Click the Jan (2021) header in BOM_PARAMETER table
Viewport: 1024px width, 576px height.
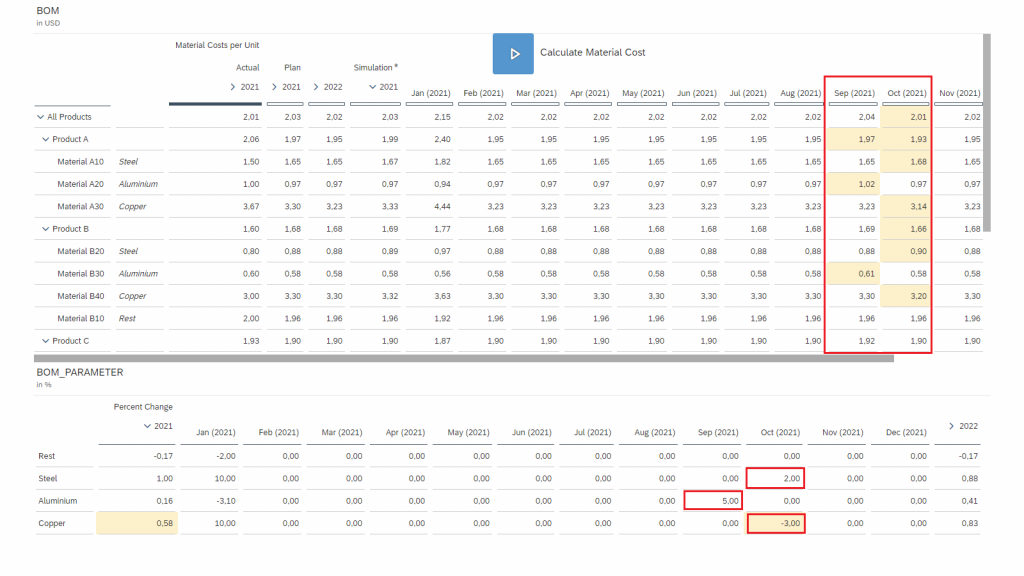click(216, 432)
